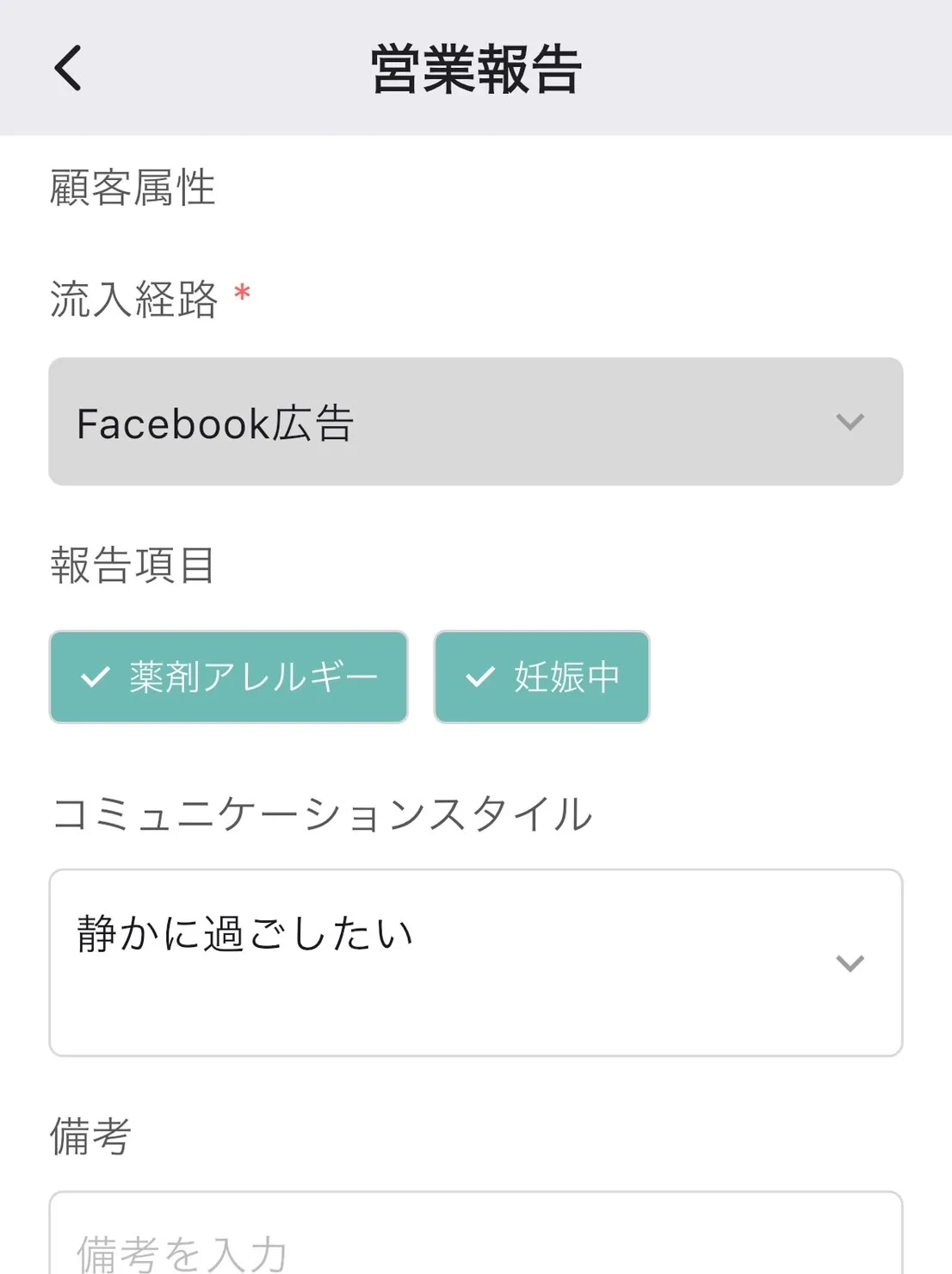Screen dimensions: 952x1274
Task: Expand the chevron in the 流入経路 selector
Action: click(x=850, y=422)
